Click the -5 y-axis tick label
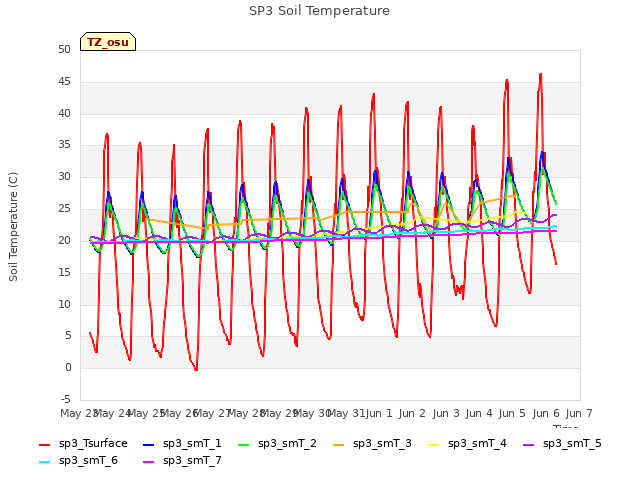 [x=66, y=399]
